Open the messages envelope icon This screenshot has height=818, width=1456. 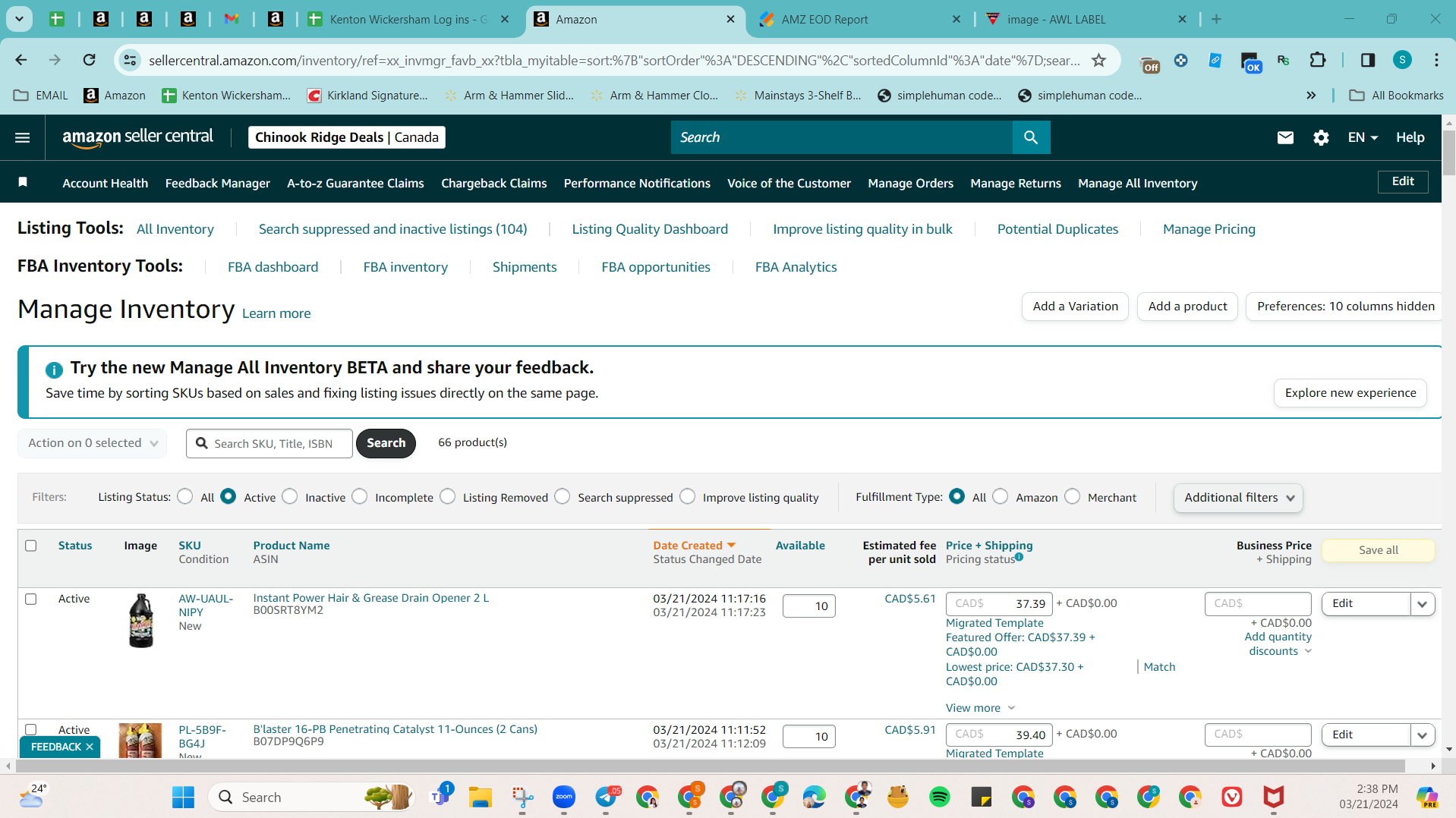[x=1285, y=137]
